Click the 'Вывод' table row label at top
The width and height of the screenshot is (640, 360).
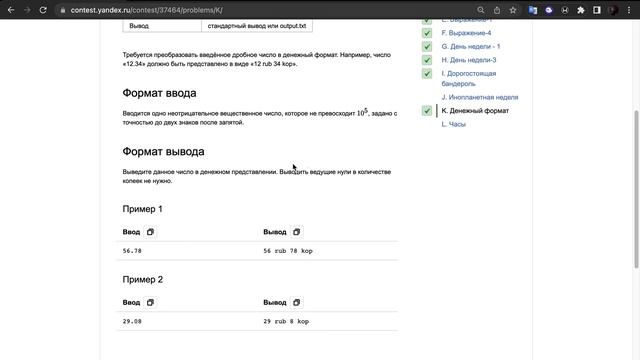[x=139, y=26]
